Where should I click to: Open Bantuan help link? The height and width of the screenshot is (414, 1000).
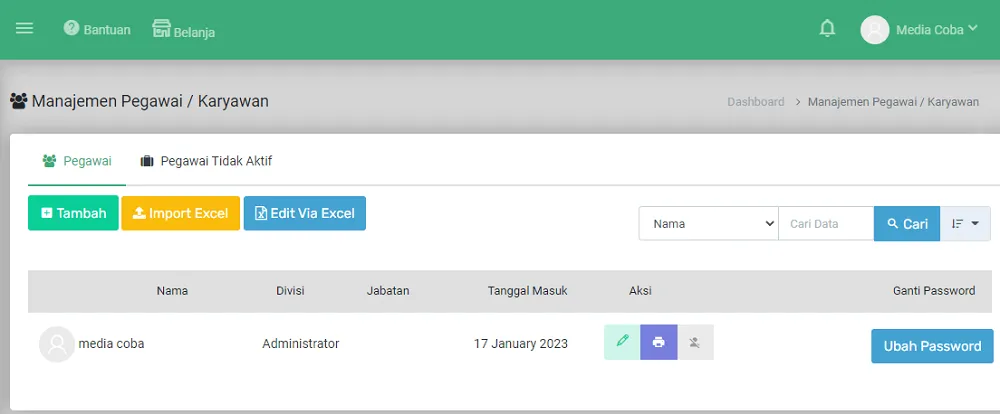97,29
